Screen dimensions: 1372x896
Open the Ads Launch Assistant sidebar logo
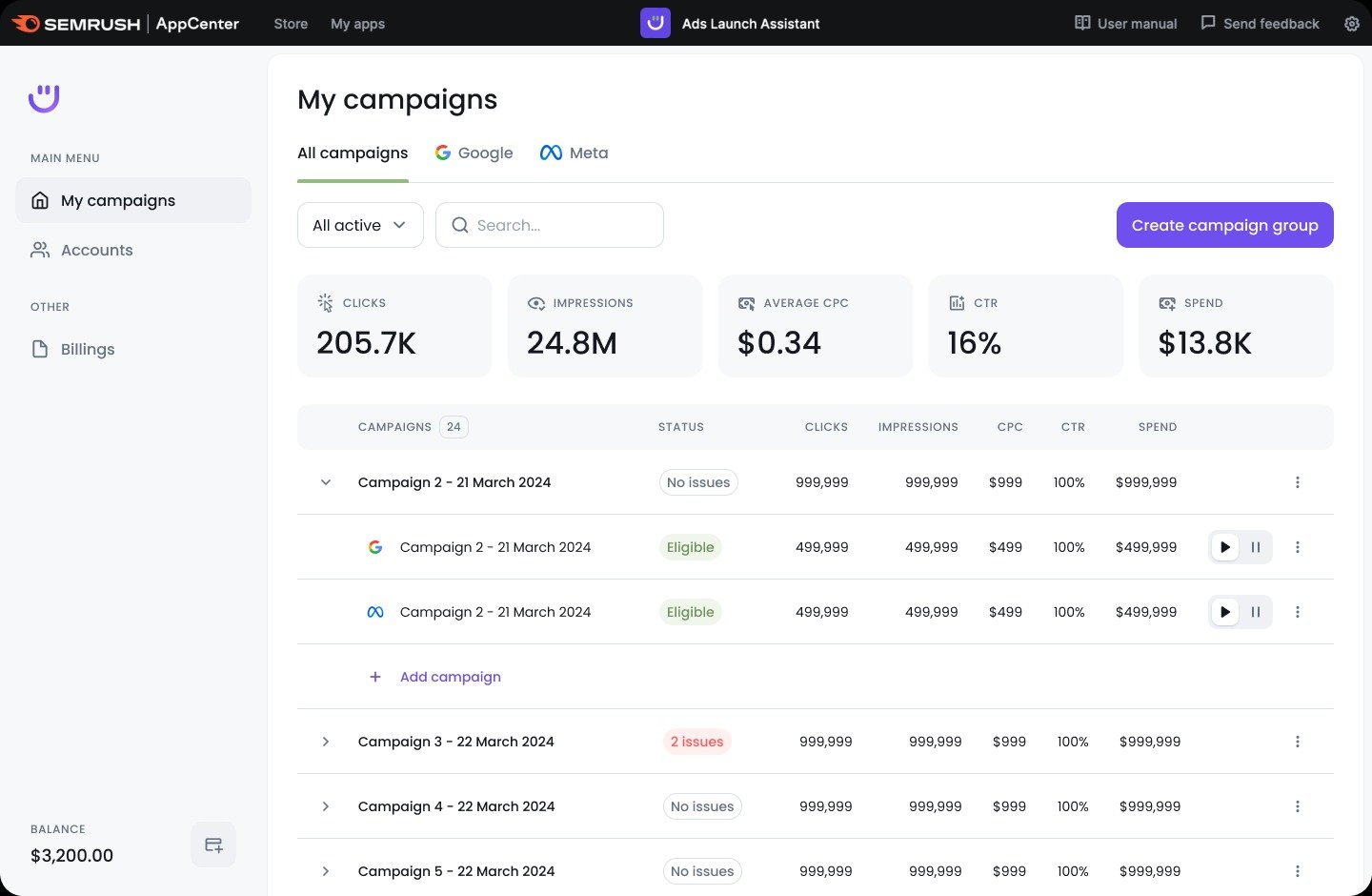44,98
